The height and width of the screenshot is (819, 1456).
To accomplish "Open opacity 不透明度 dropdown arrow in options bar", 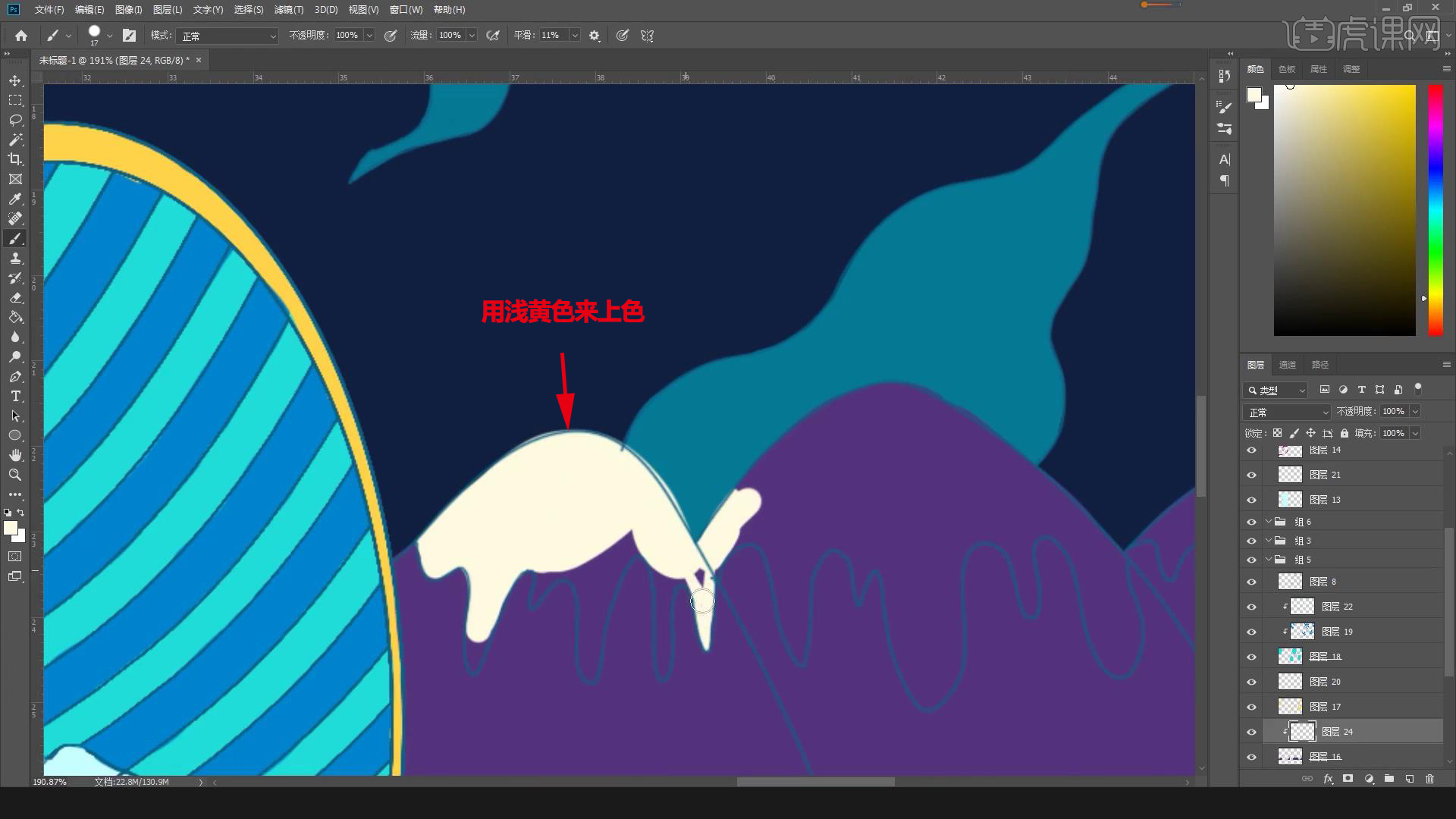I will coord(369,36).
